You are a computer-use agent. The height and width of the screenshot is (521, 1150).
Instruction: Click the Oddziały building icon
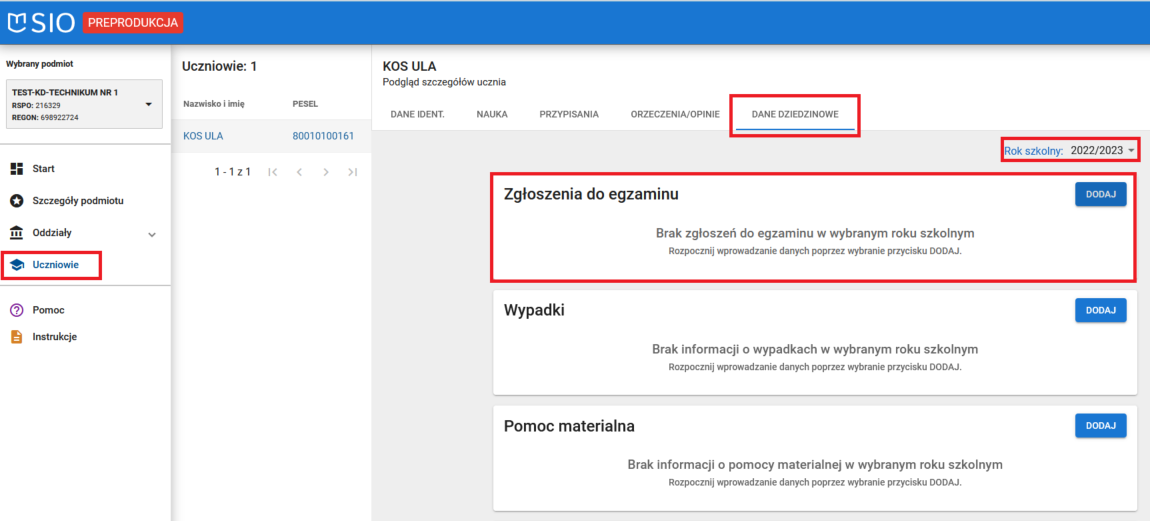click(16, 233)
